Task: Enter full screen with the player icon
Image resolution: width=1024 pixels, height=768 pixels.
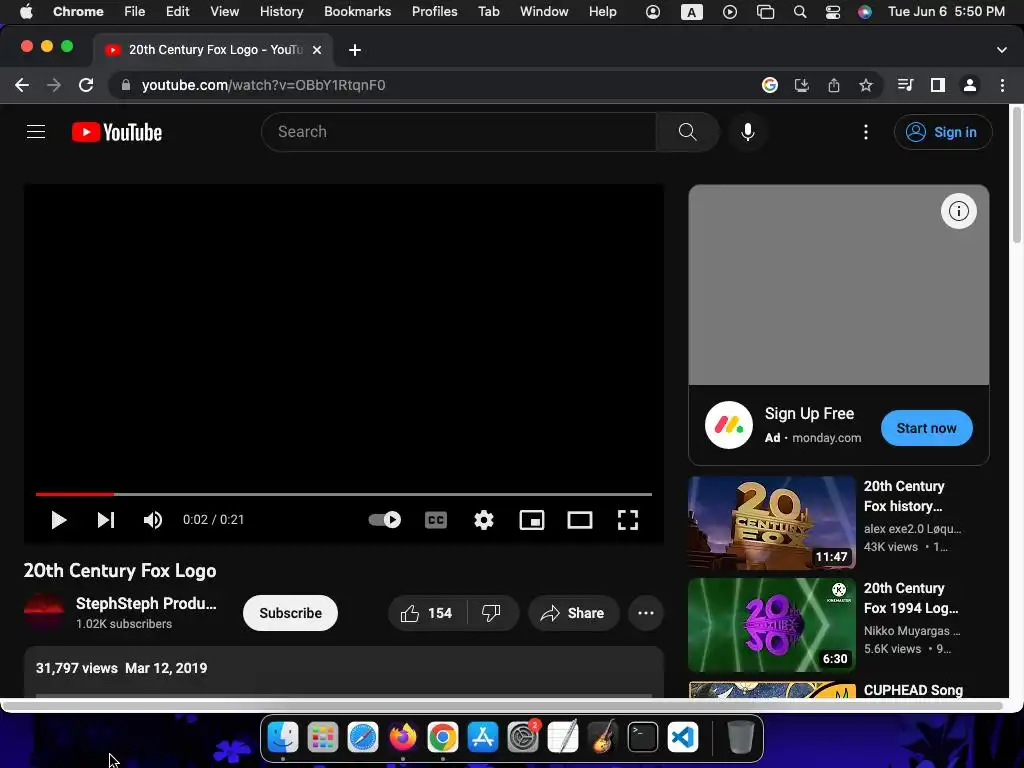Action: tap(628, 520)
